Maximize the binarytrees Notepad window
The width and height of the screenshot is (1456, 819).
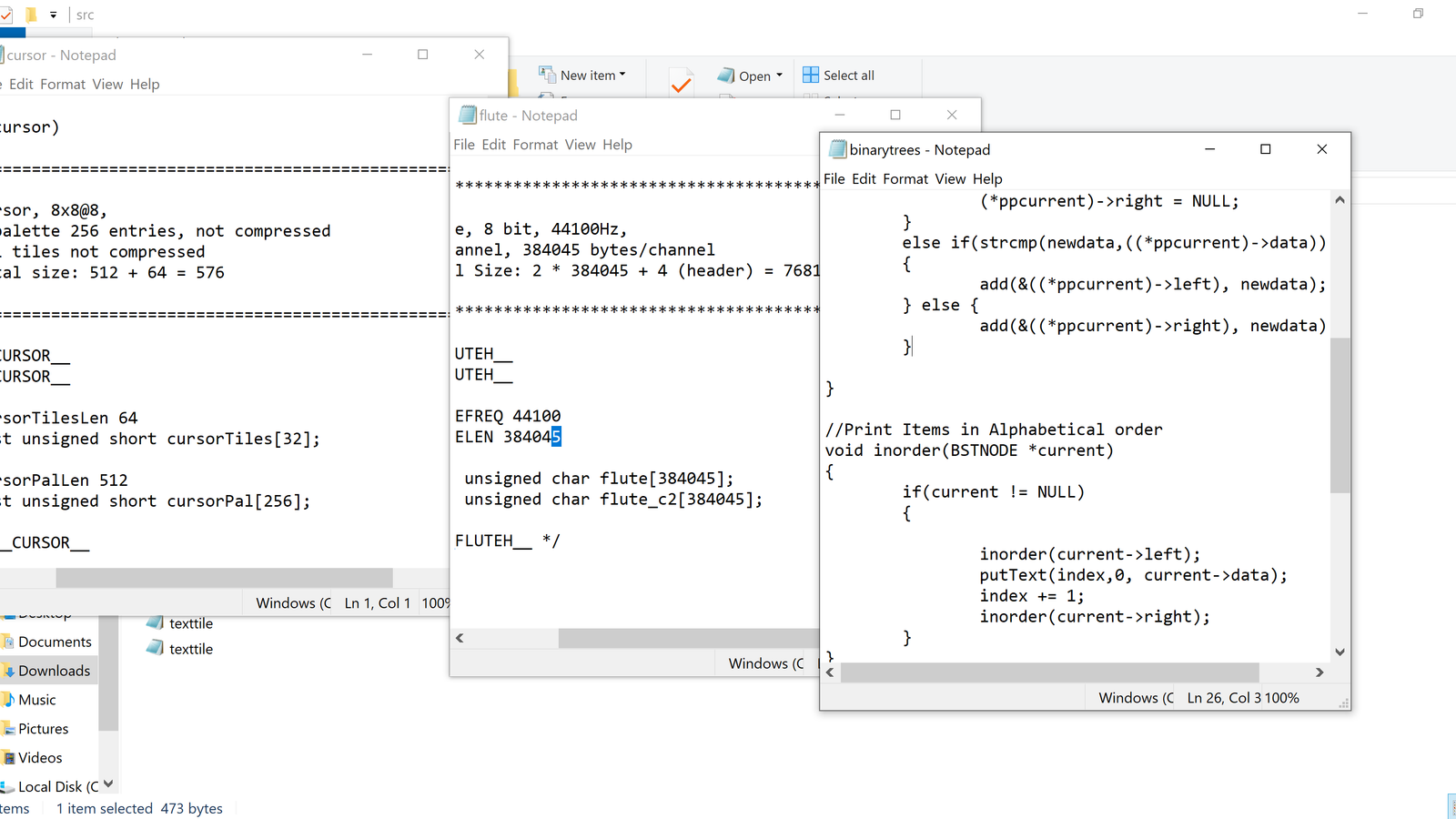click(1265, 149)
